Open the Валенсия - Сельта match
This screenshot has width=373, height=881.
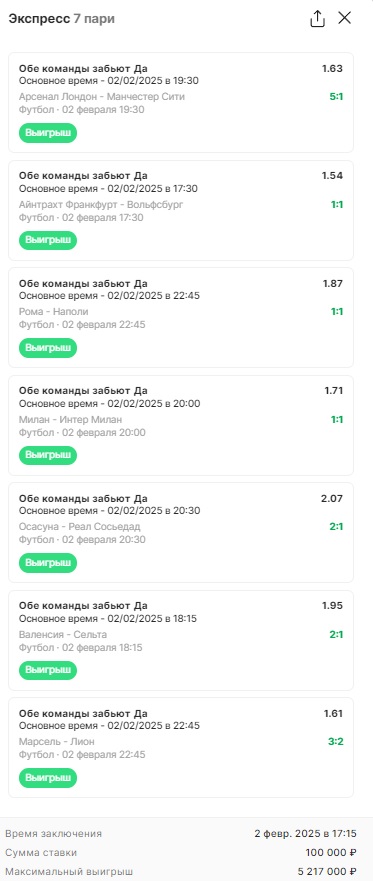click(x=63, y=635)
